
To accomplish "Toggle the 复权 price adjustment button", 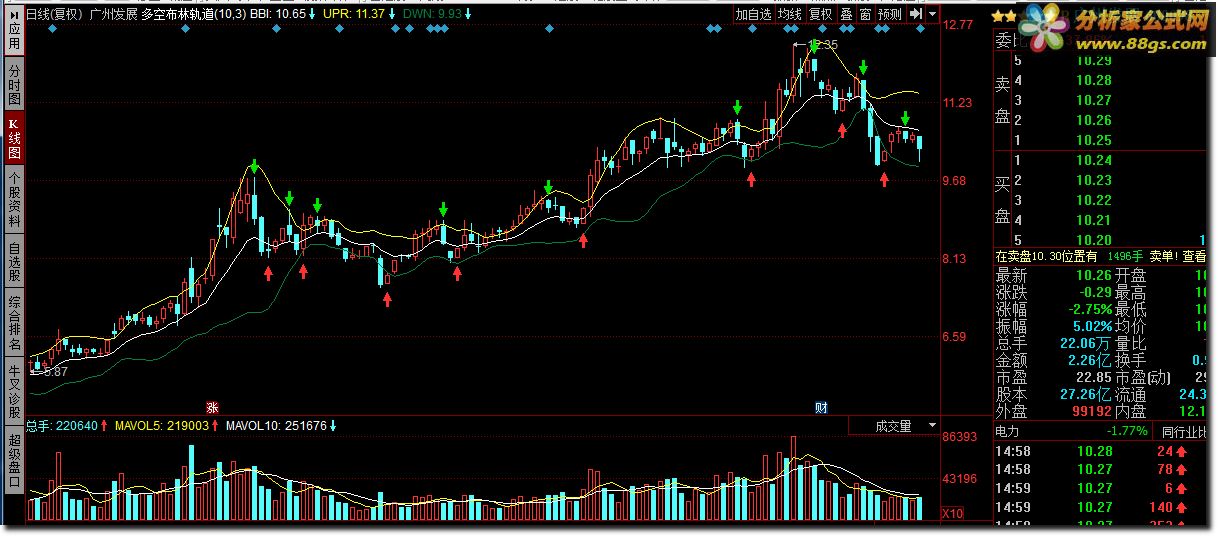I will (821, 14).
